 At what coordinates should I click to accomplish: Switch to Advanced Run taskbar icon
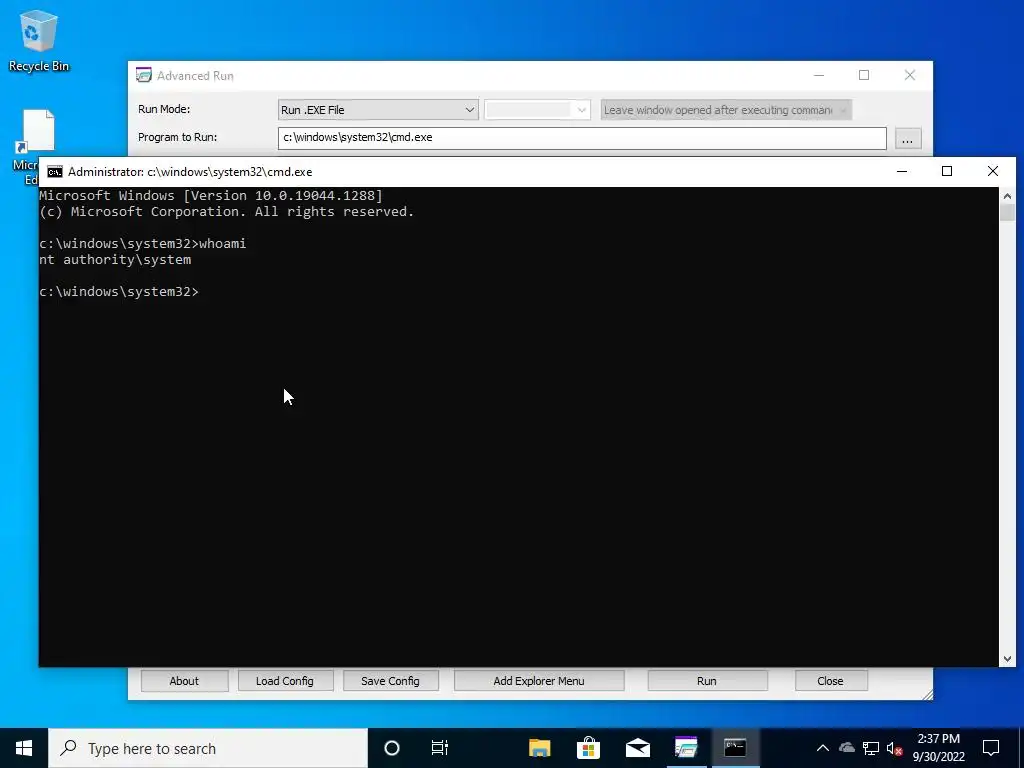click(686, 748)
